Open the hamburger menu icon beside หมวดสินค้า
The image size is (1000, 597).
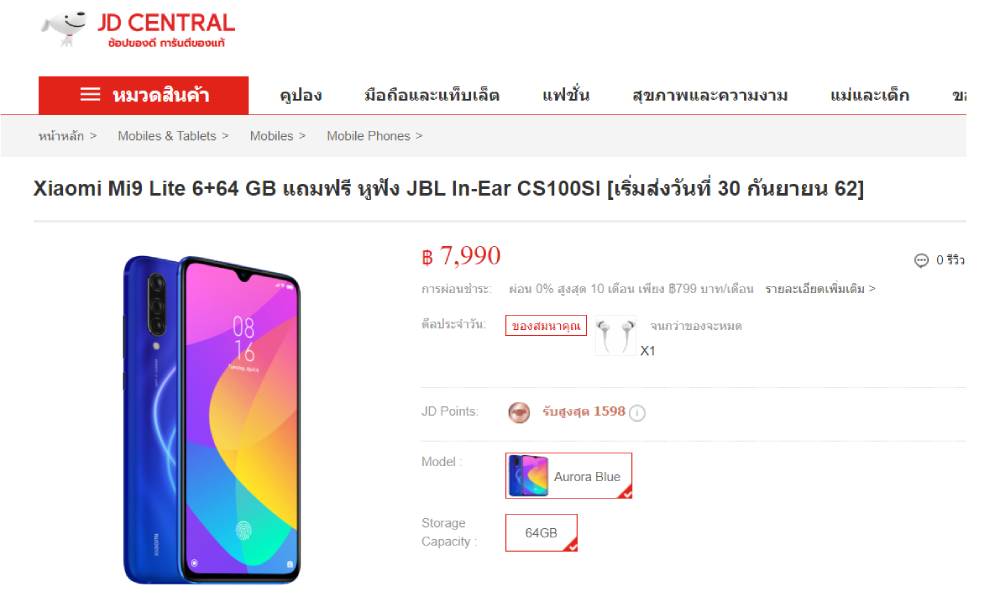click(90, 94)
